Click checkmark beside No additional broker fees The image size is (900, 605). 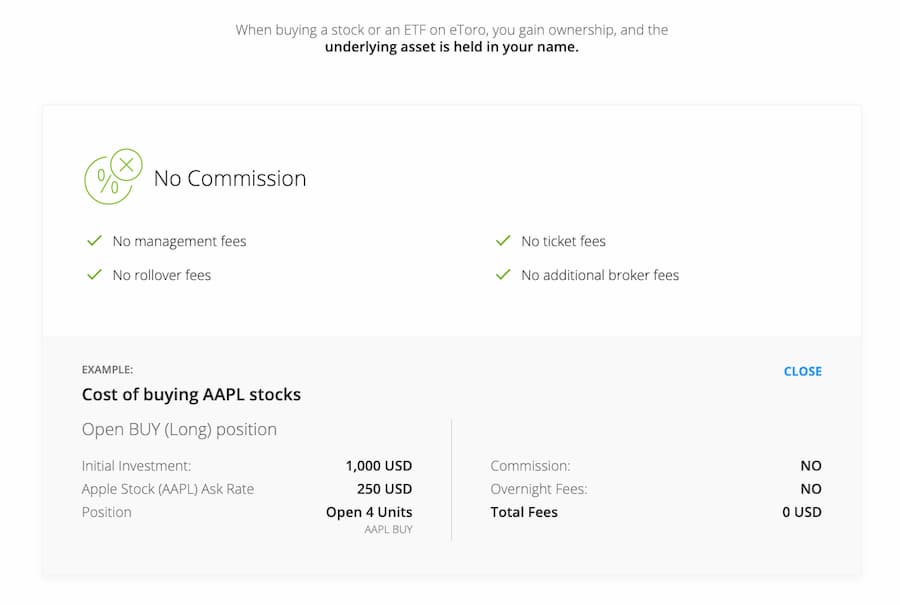pos(503,274)
